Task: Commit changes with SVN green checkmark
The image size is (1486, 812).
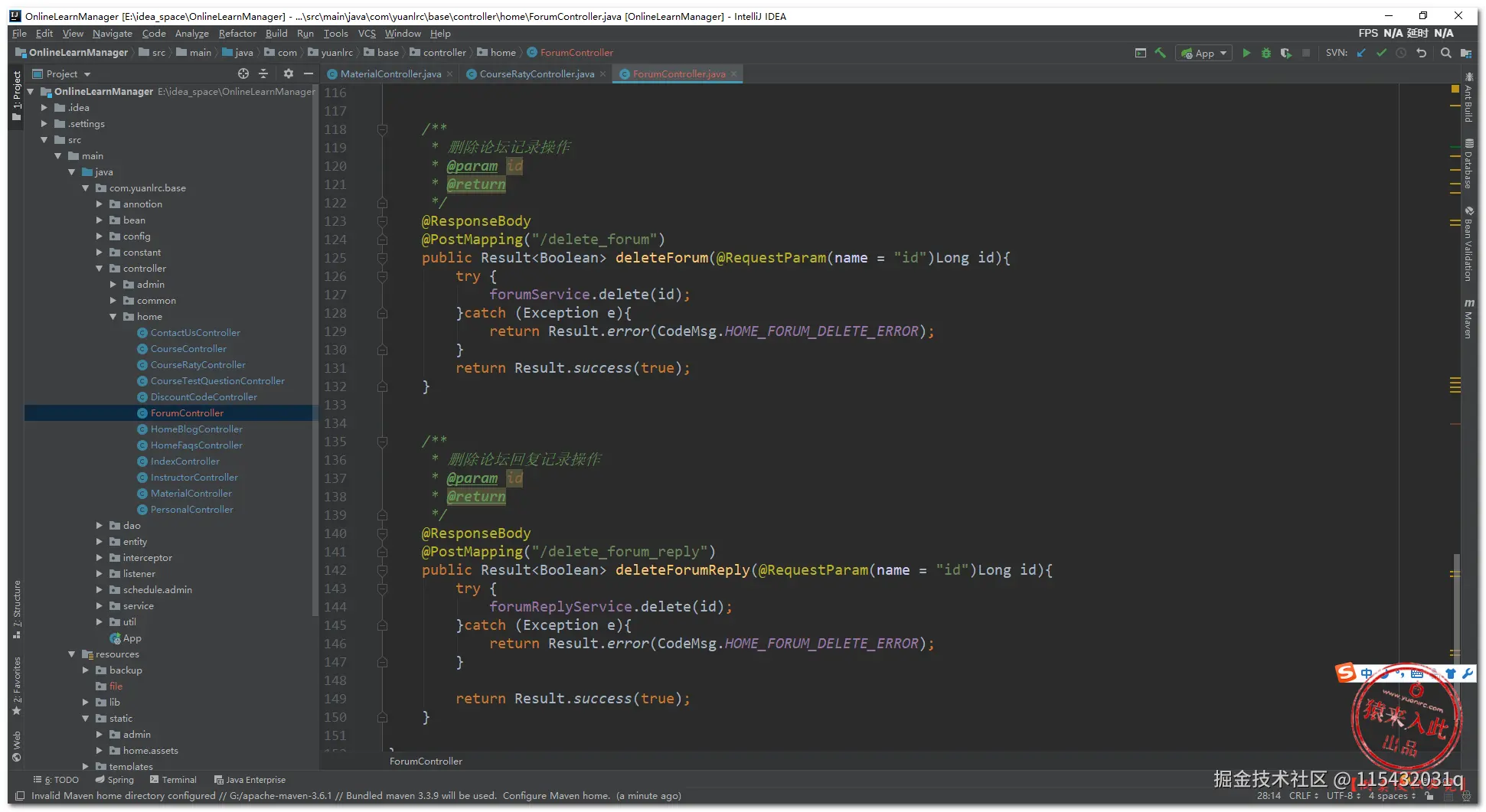Action: pyautogui.click(x=1381, y=53)
